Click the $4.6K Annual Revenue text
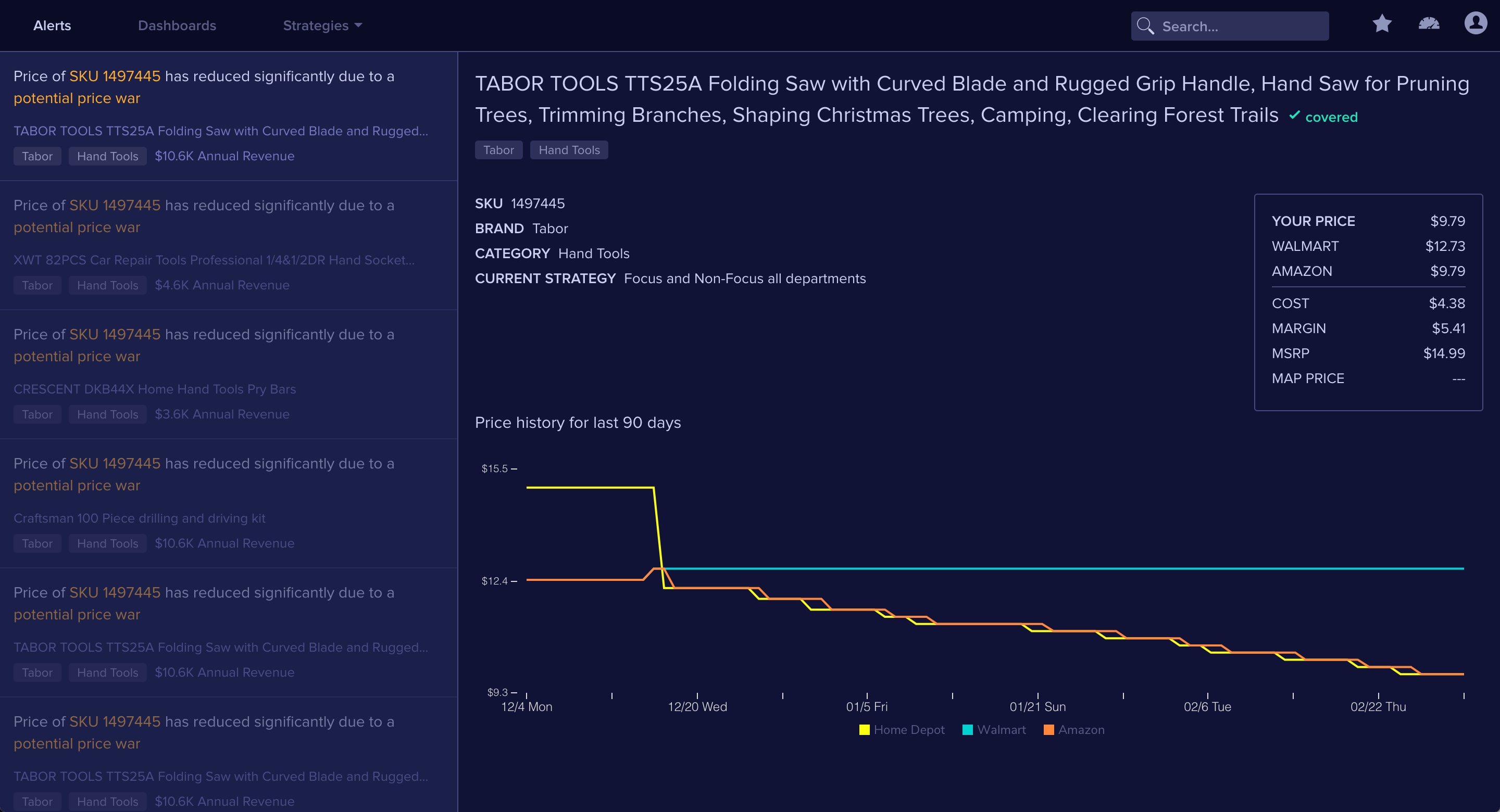The image size is (1500, 812). coord(222,285)
